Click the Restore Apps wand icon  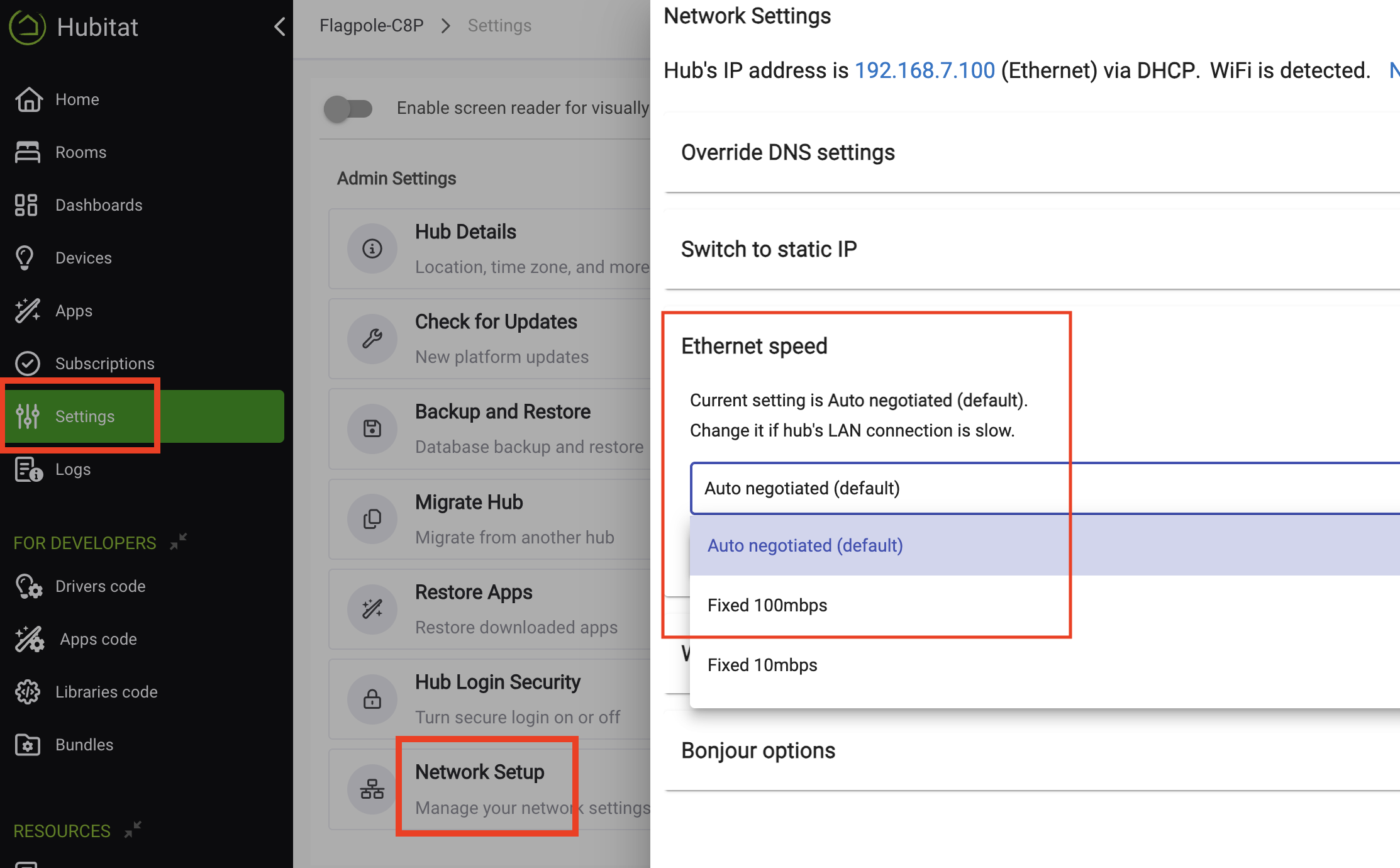pyautogui.click(x=372, y=609)
